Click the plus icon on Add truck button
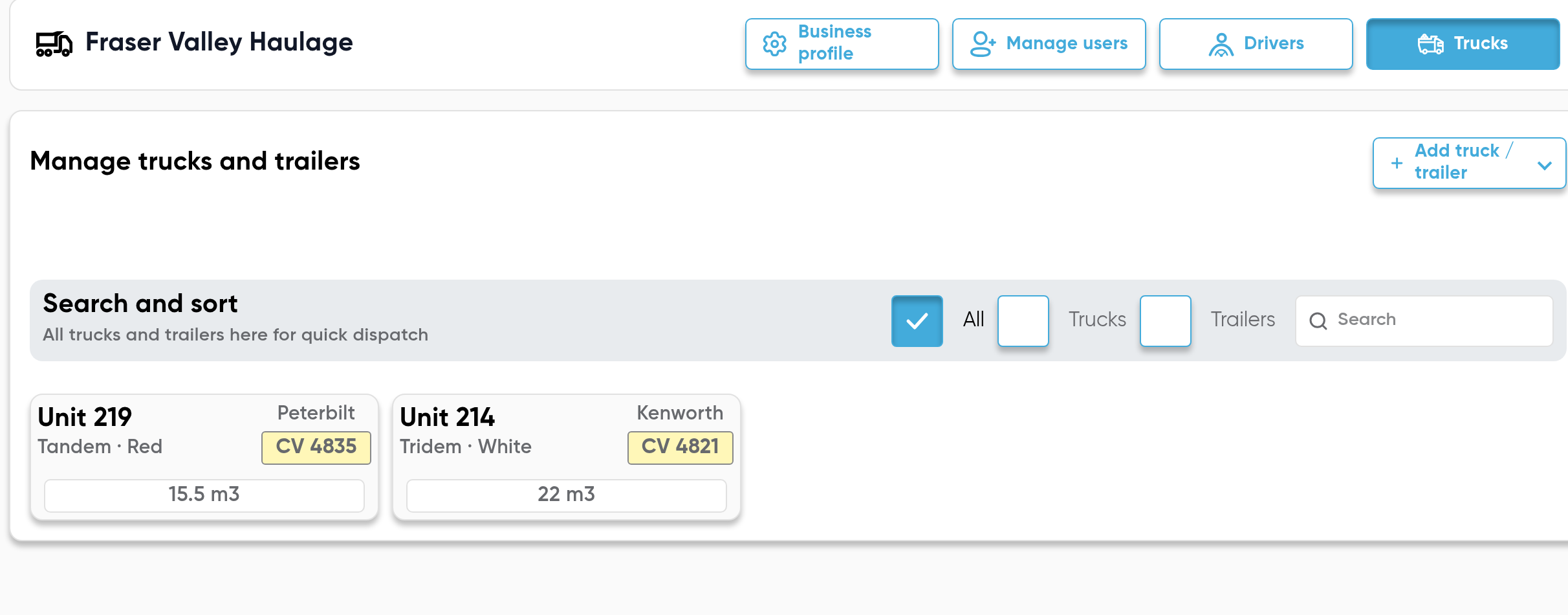Viewport: 1568px width, 615px height. click(x=1397, y=163)
